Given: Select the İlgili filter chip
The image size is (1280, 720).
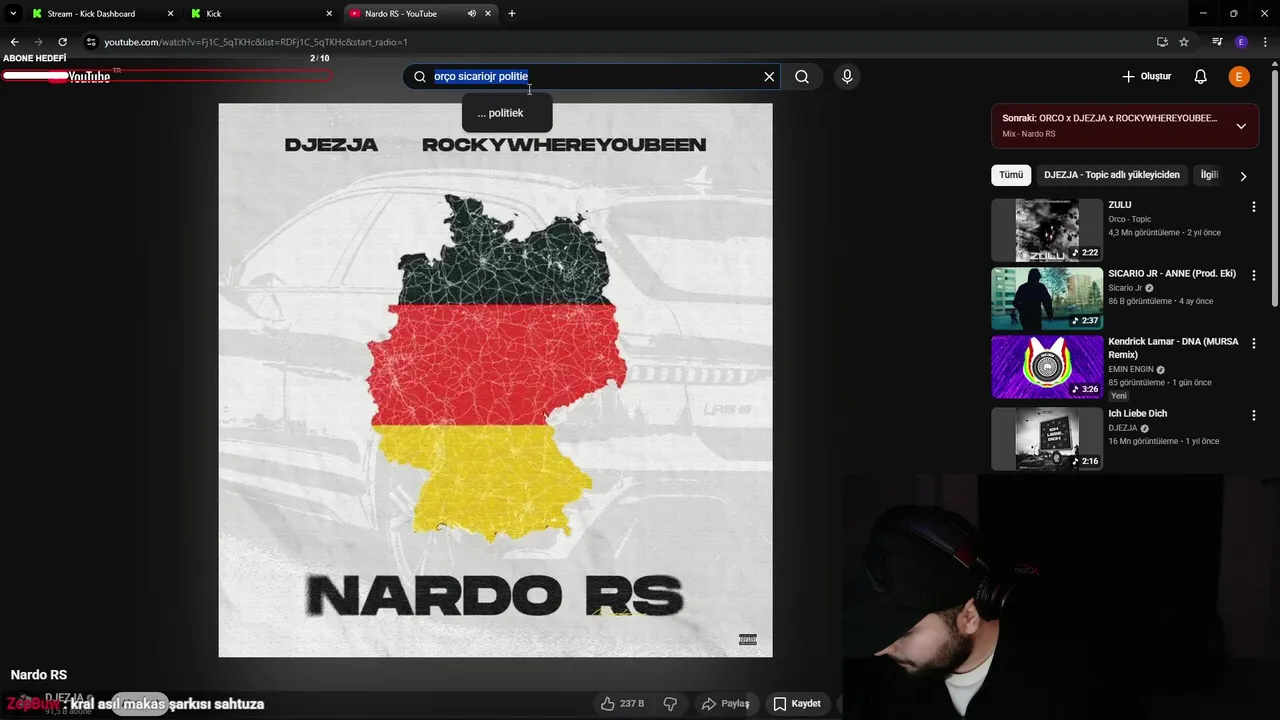Looking at the screenshot, I should tap(1209, 175).
